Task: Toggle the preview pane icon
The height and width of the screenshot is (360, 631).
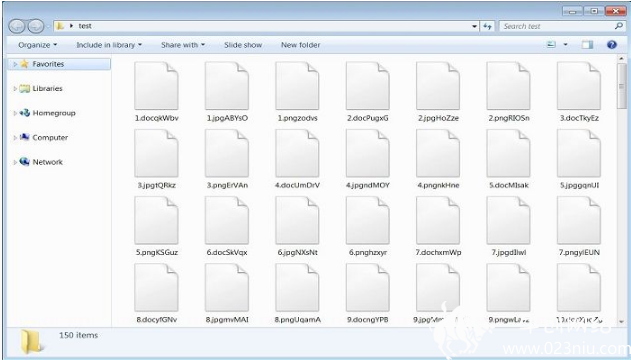Action: coord(588,45)
